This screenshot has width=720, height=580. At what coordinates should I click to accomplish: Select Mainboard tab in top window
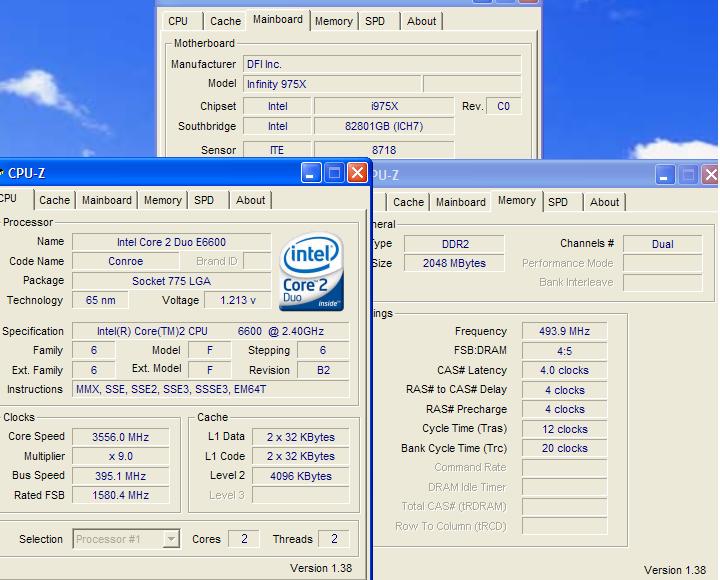pyautogui.click(x=278, y=20)
